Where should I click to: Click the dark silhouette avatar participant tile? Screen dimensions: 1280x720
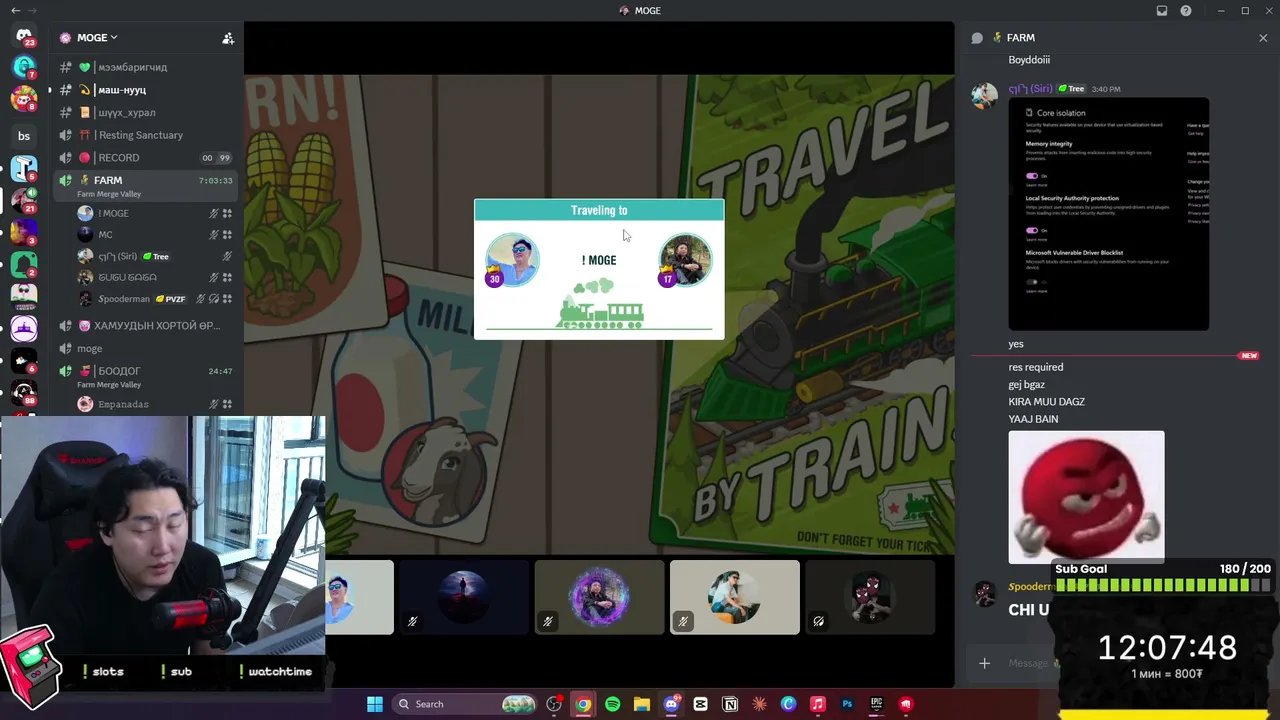coord(464,597)
